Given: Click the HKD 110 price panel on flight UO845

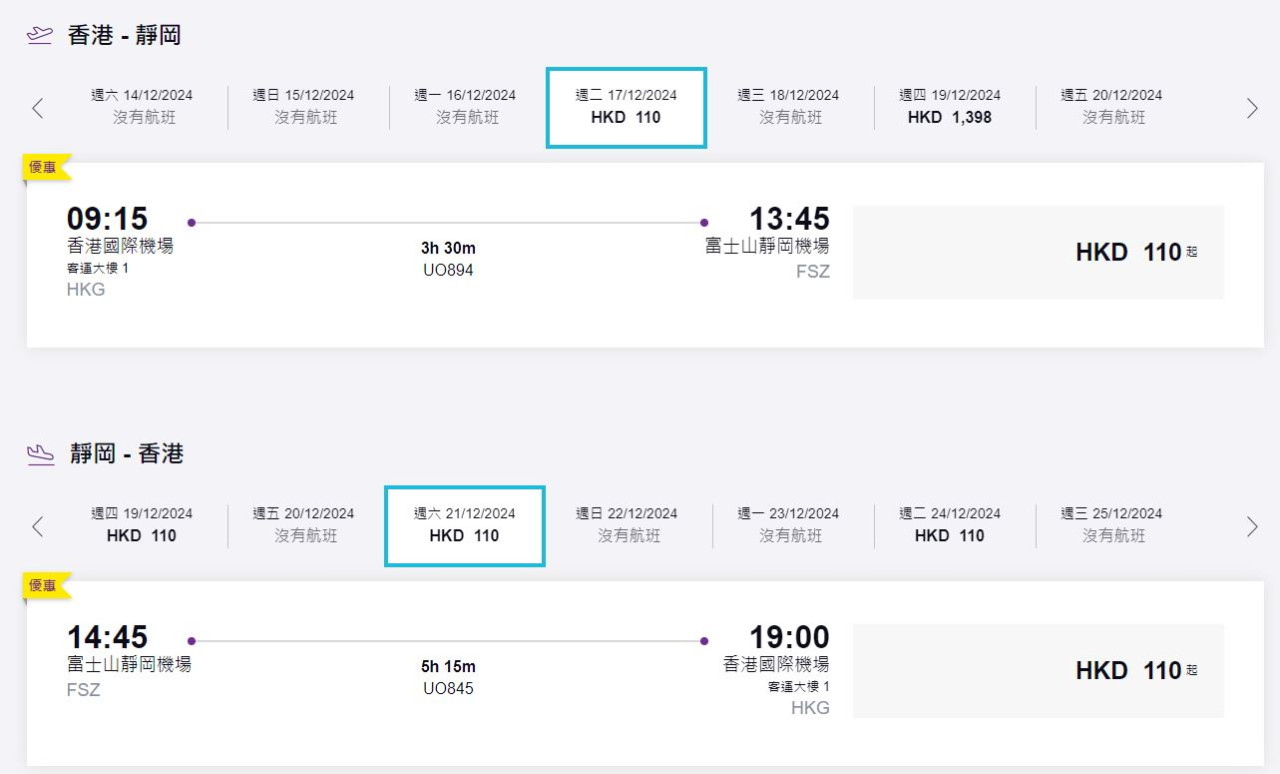Looking at the screenshot, I should tap(1038, 670).
